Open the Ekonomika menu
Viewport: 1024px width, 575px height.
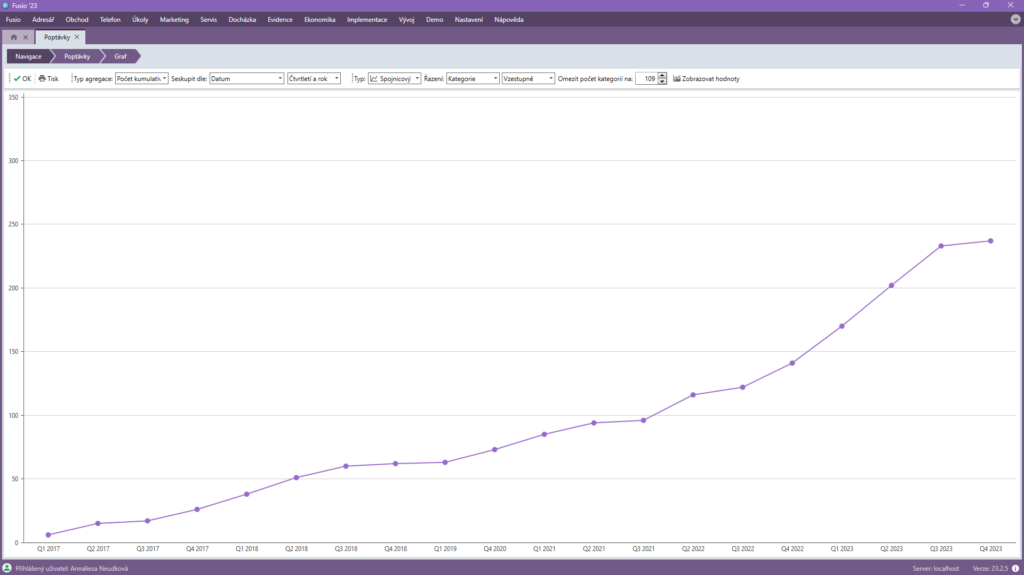point(320,19)
